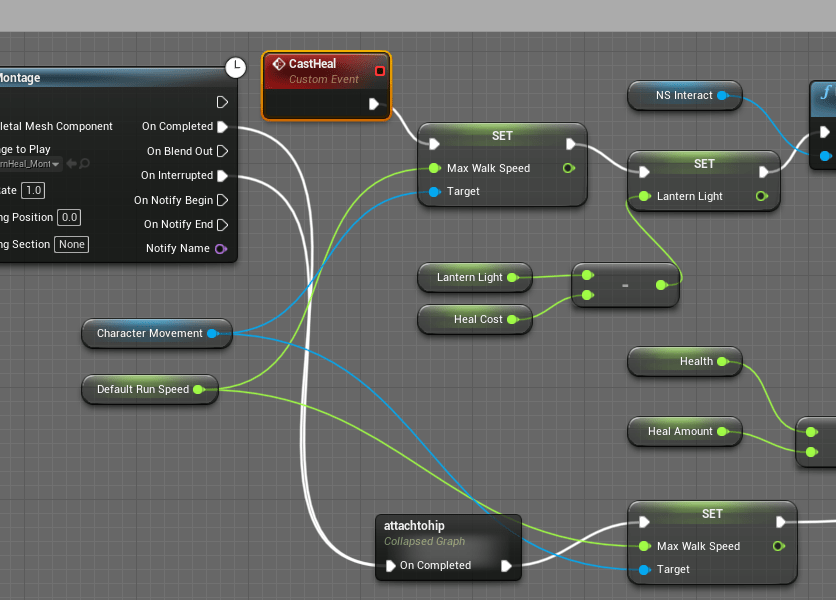836x600 pixels.
Task: Click the CastHeal red delegate pin
Action: [380, 71]
